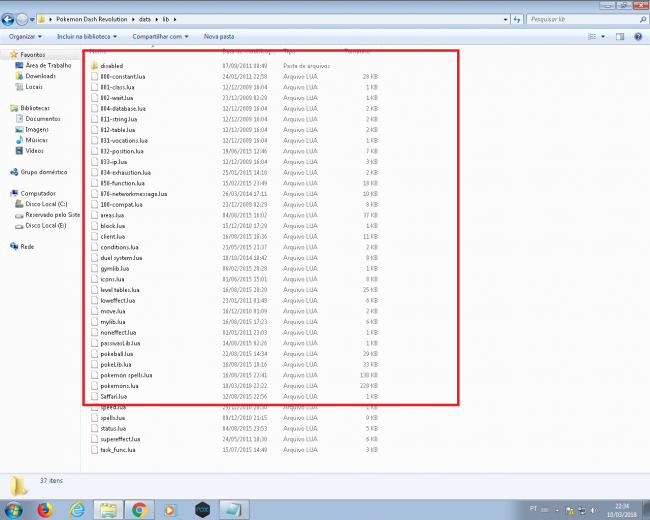Open the recent locations dropdown beside navigation arrows
650x520 pixels.
[32, 19]
